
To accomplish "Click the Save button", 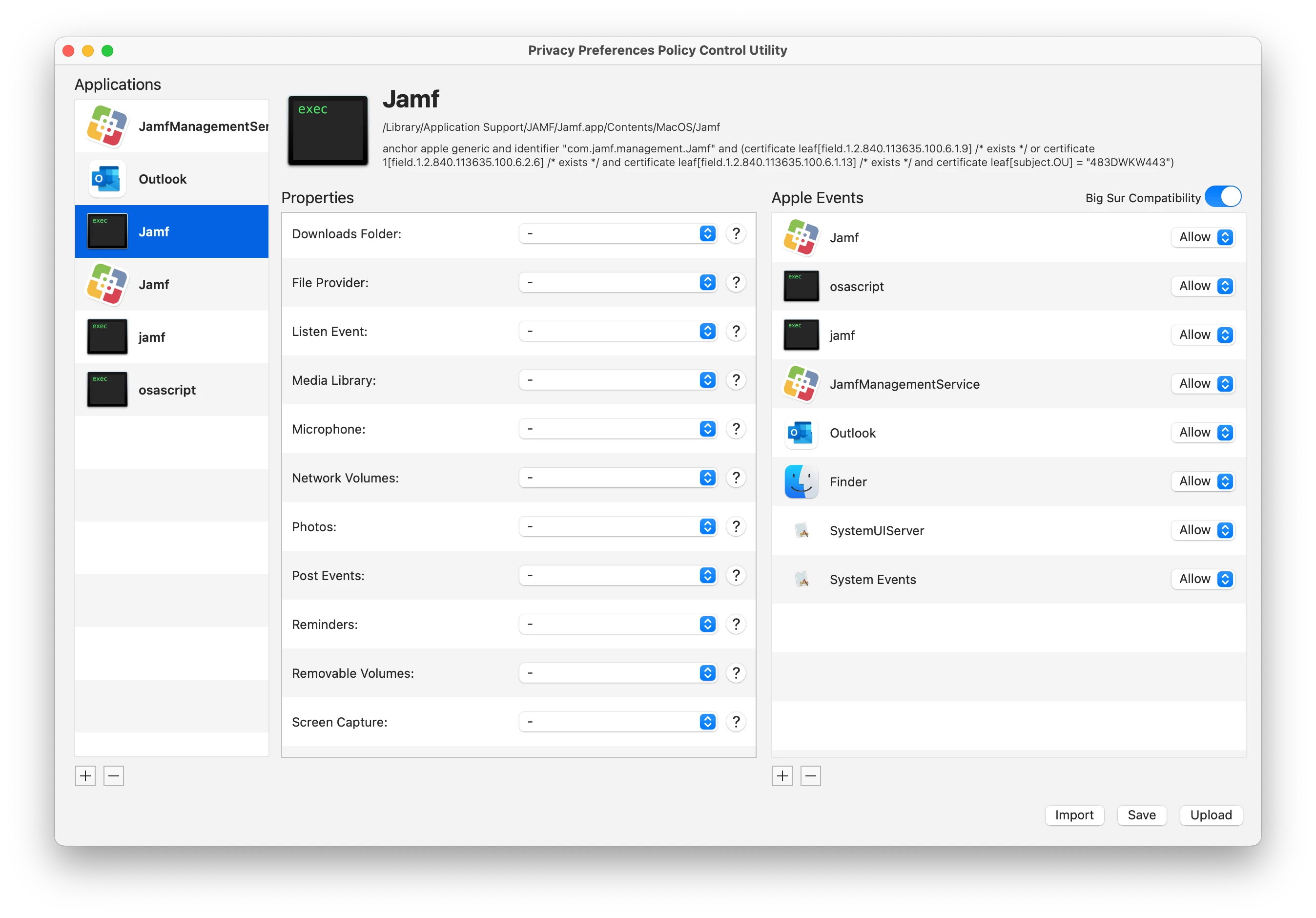I will (1142, 815).
